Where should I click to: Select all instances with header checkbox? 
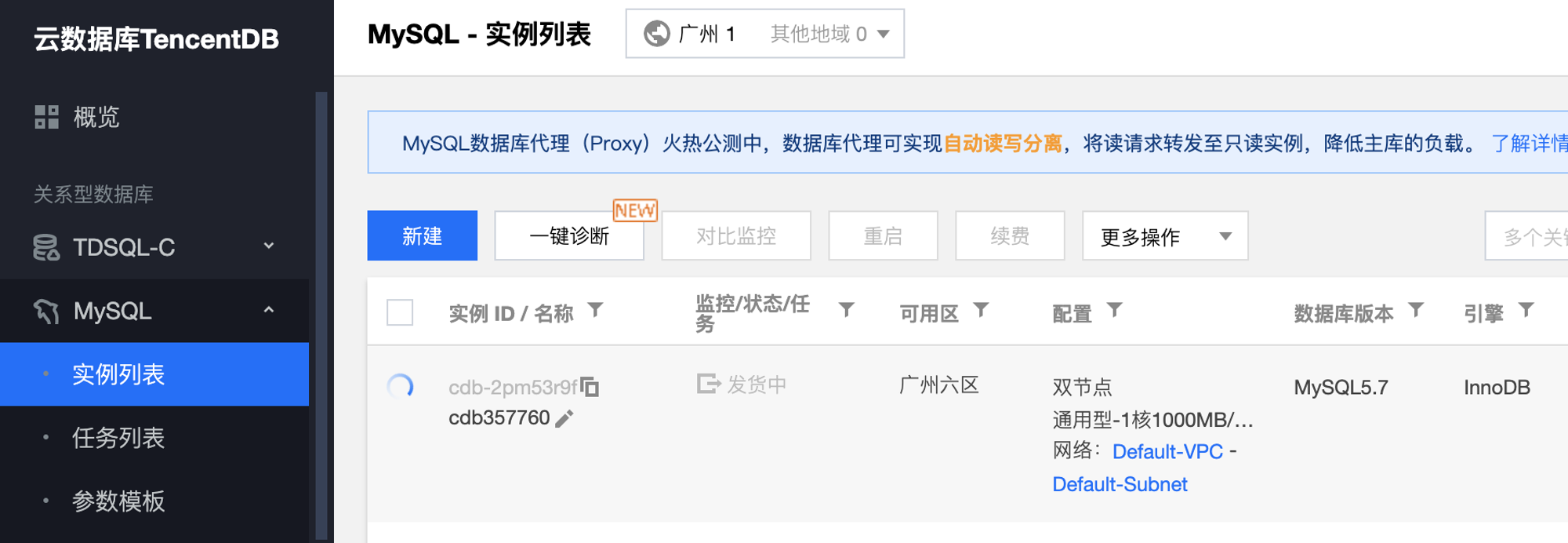coord(400,312)
